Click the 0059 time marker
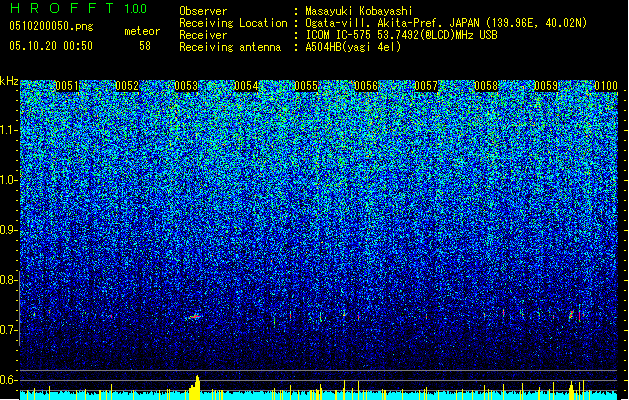Viewport: 629px width, 400px height. pos(546,86)
